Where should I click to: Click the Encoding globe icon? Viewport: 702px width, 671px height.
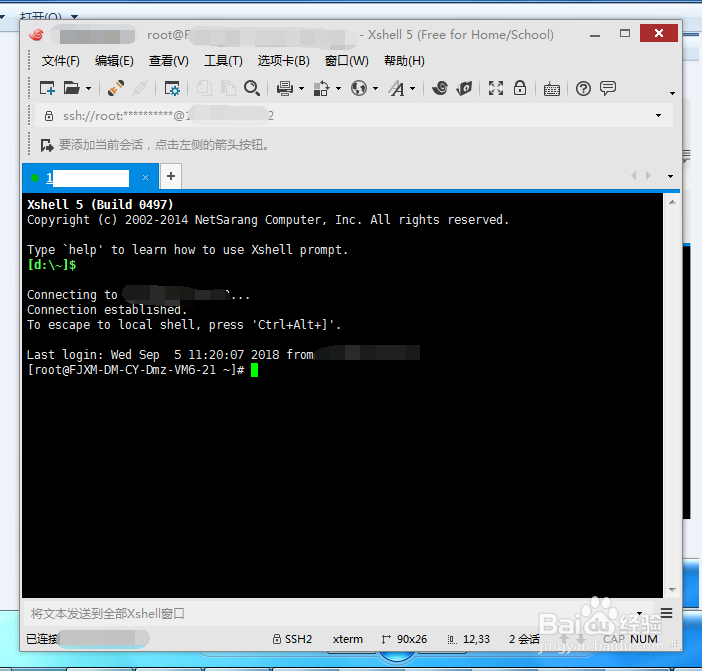point(359,88)
